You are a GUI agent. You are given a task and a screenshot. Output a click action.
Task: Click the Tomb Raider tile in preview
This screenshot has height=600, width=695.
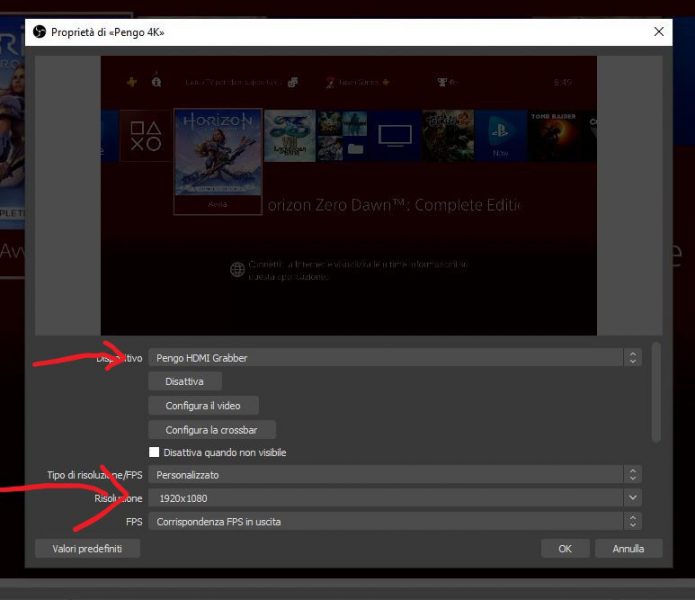(x=553, y=136)
